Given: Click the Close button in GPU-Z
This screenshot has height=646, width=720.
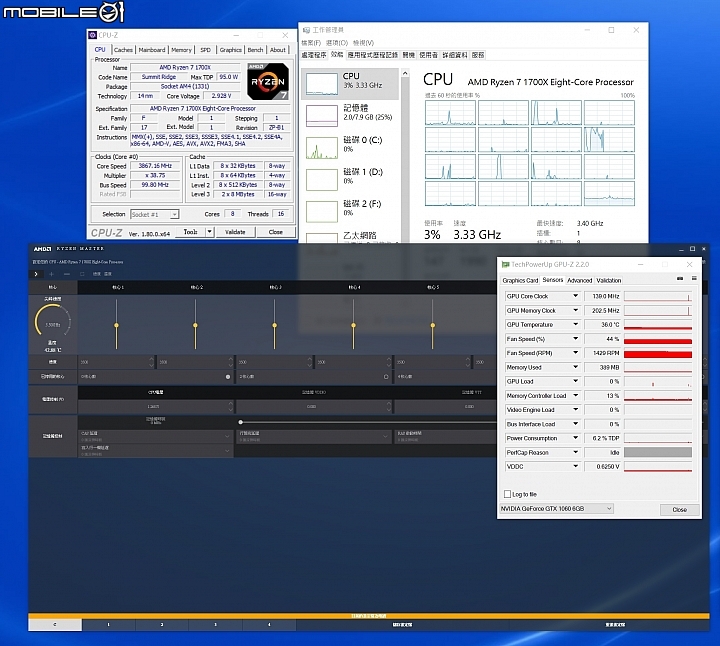Looking at the screenshot, I should (x=680, y=510).
